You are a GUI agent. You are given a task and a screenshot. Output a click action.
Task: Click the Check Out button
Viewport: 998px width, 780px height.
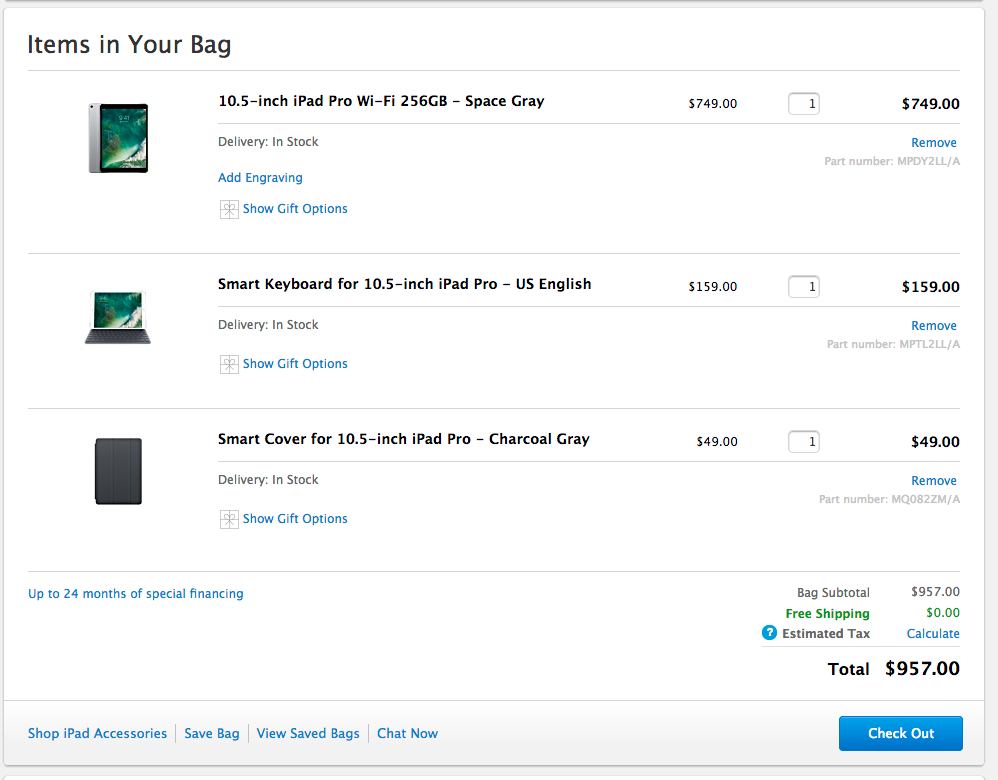click(901, 734)
